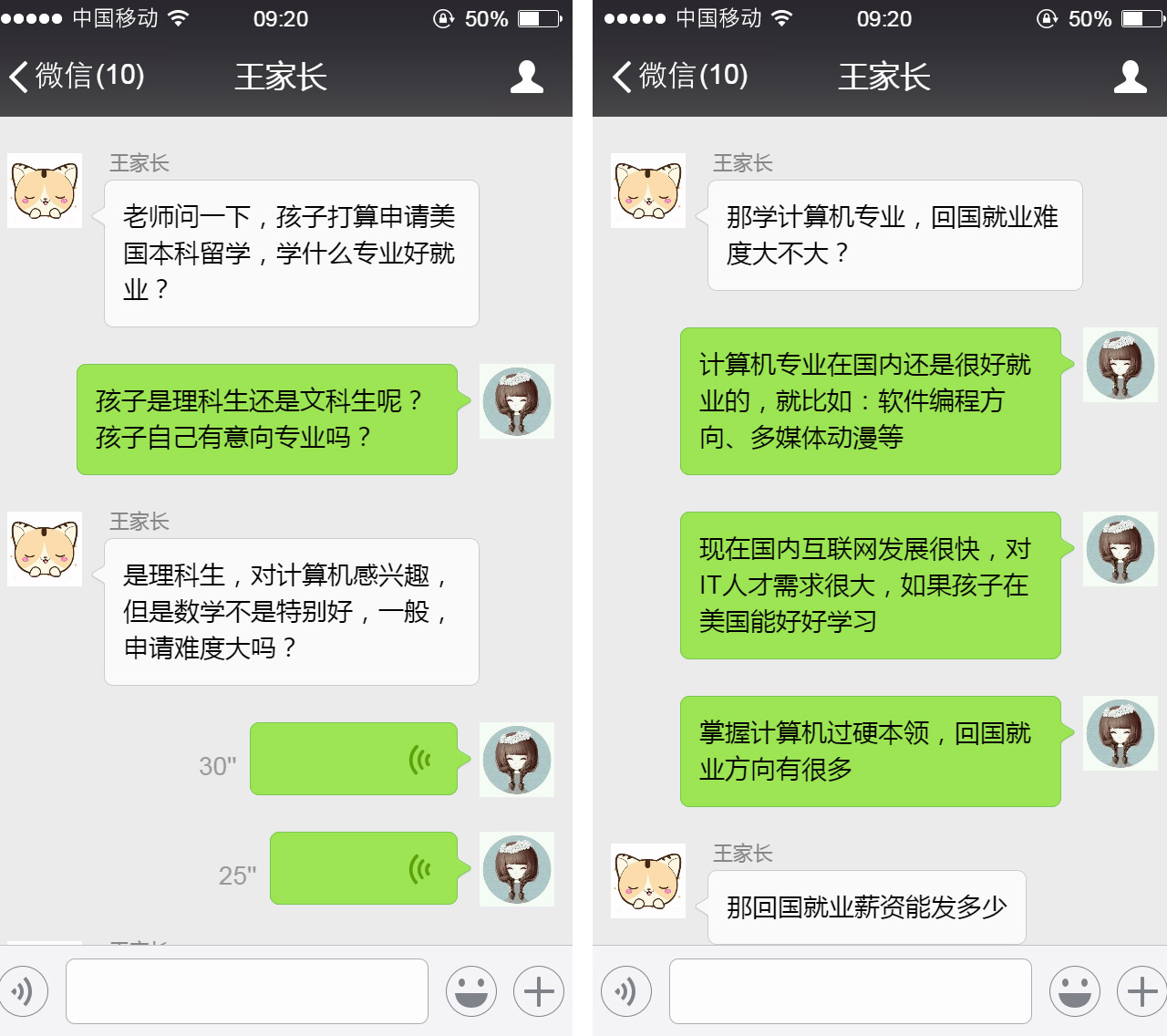1167x1036 pixels.
Task: Play the 25" voice message
Action: pos(364,868)
